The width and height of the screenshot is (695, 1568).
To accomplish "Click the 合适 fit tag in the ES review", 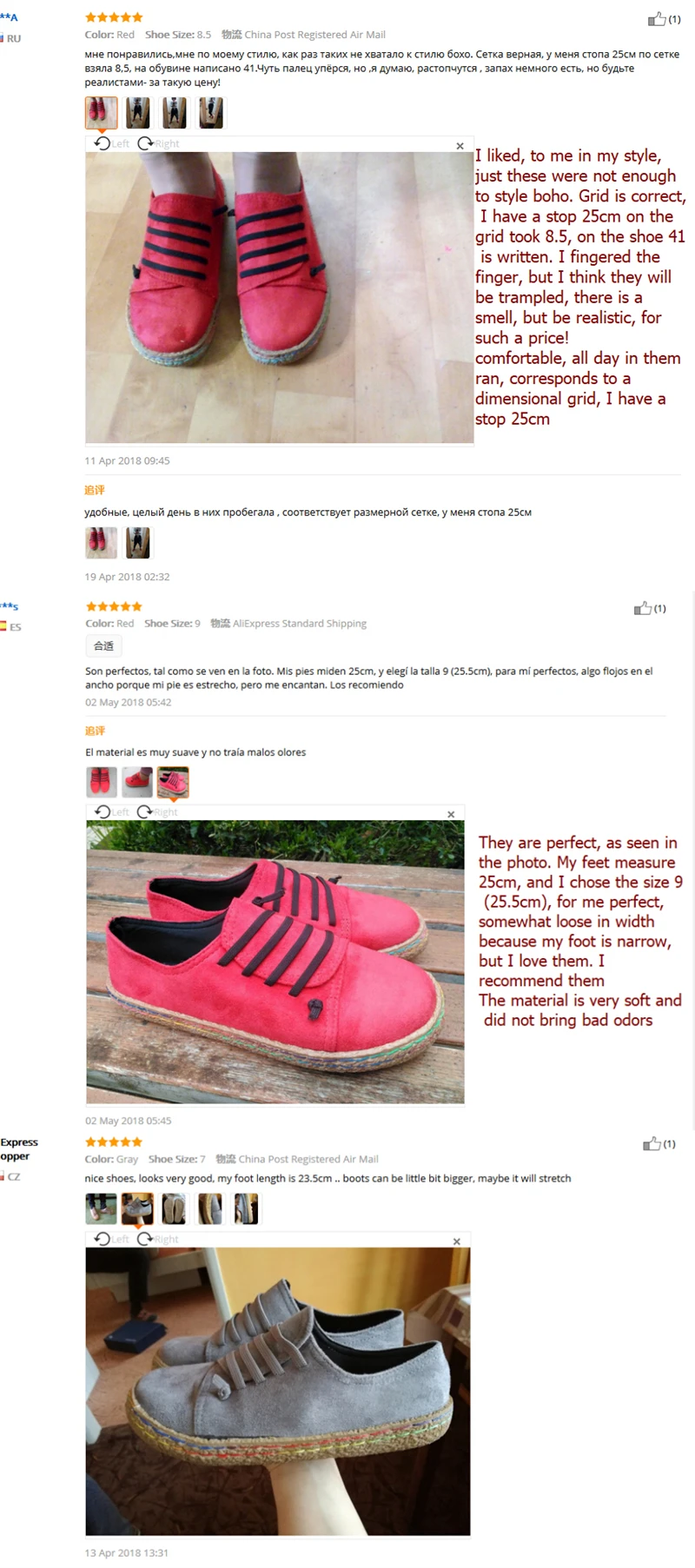I will (103, 645).
